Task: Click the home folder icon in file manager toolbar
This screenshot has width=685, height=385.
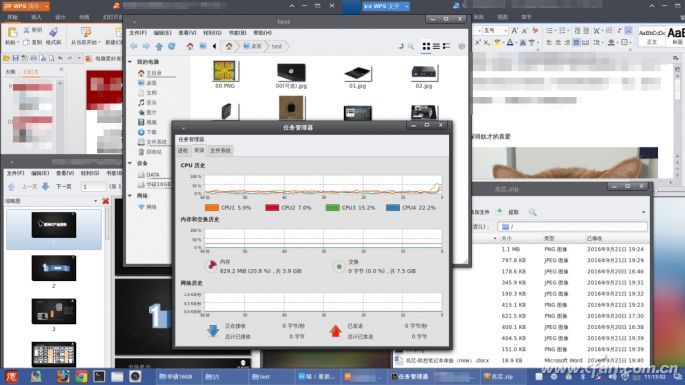Action: 190,46
